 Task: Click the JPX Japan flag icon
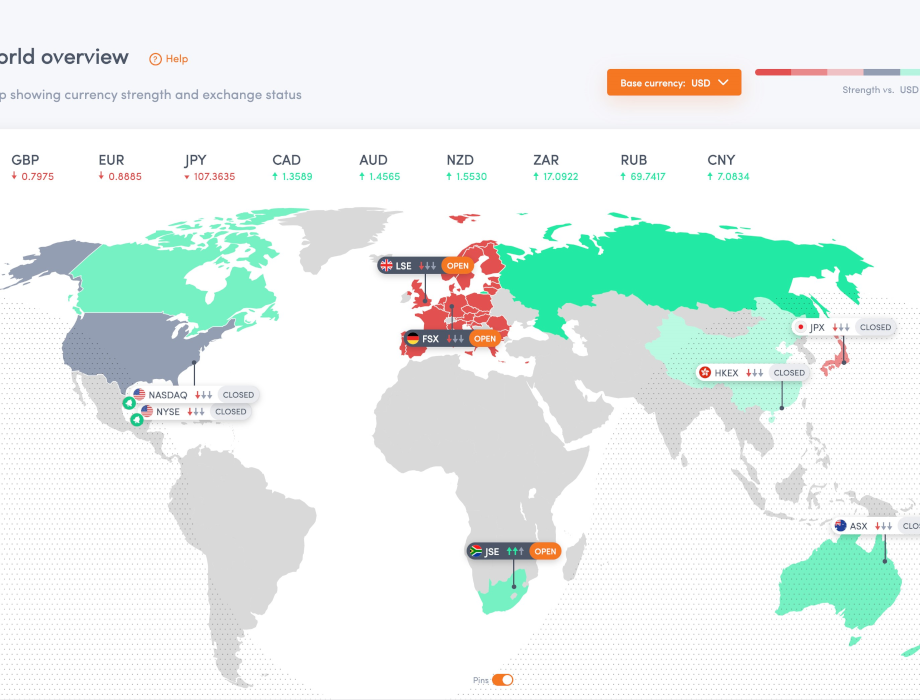(800, 327)
